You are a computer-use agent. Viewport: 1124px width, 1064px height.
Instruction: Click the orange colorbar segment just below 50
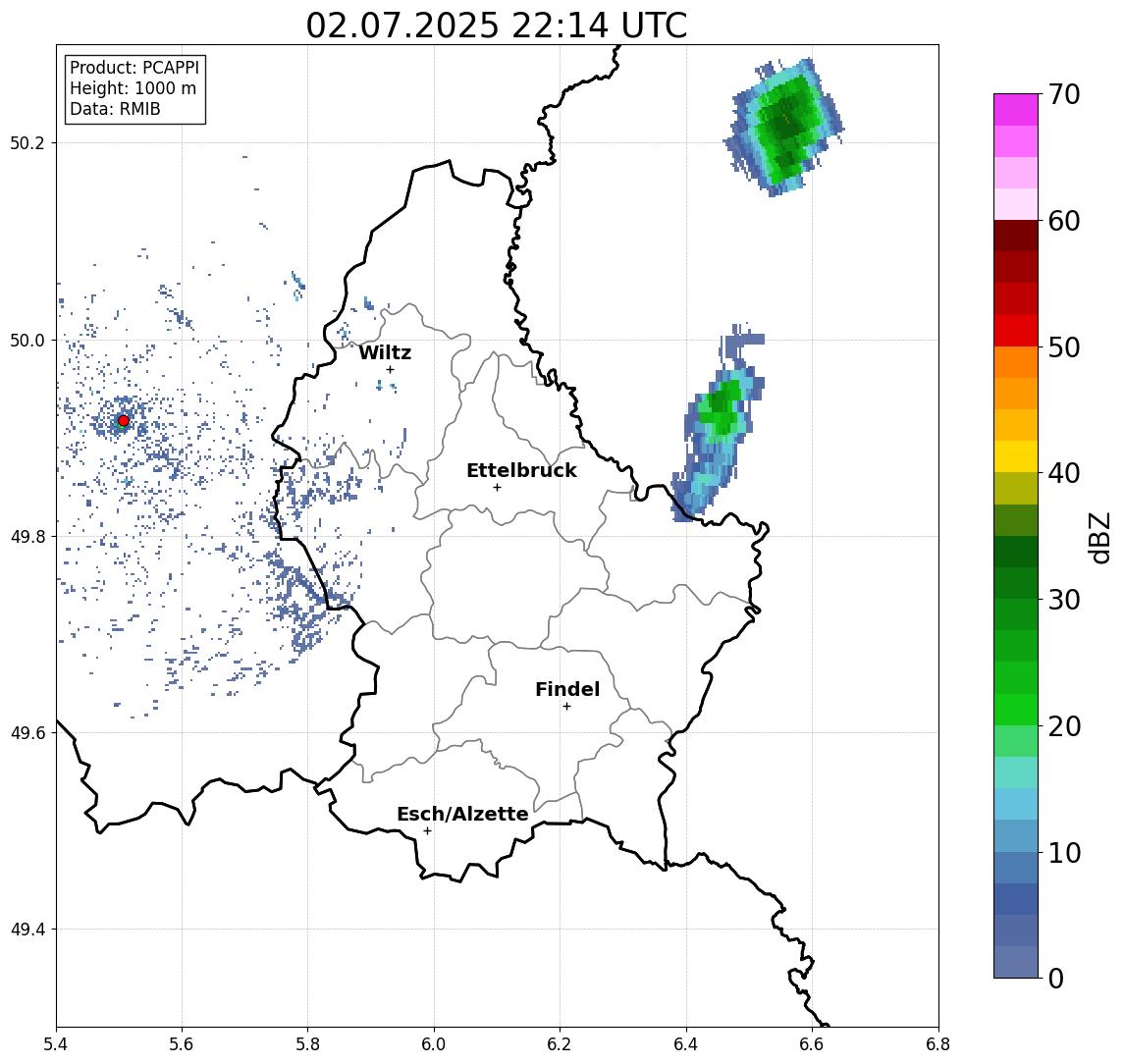coord(1016,362)
